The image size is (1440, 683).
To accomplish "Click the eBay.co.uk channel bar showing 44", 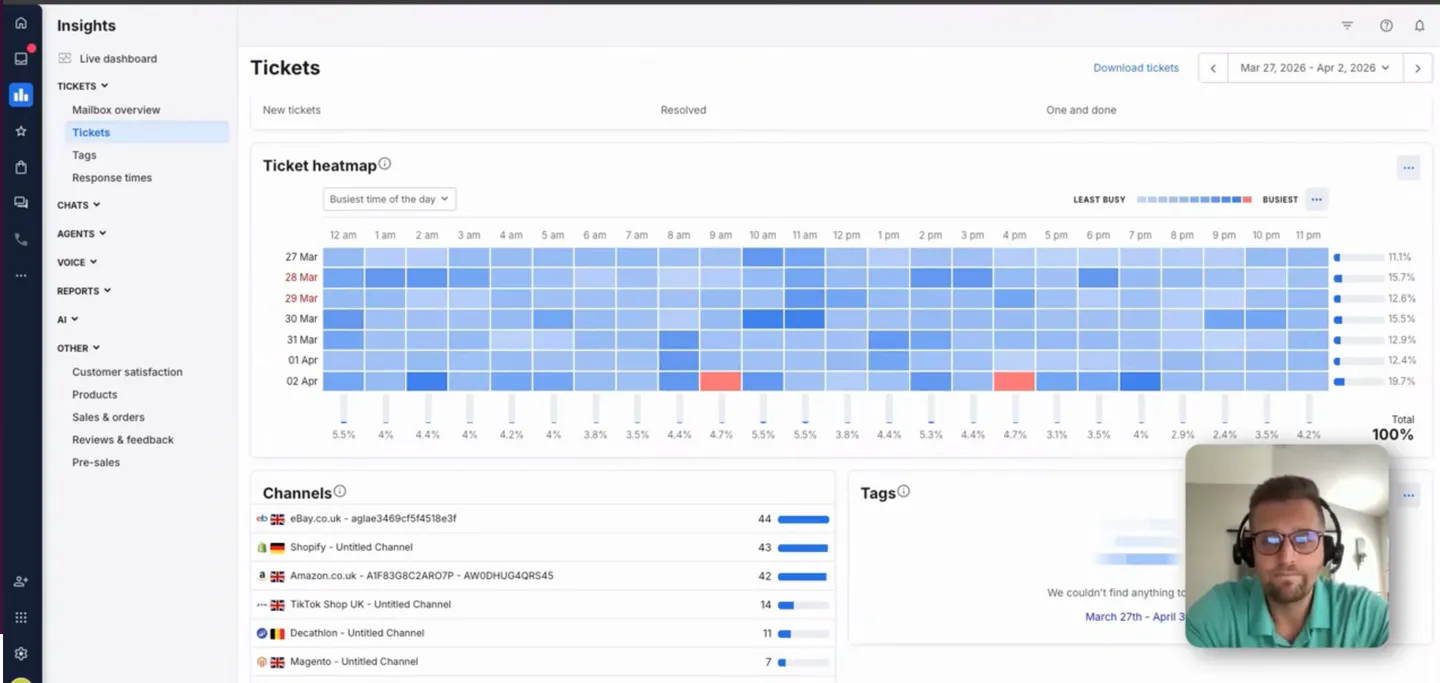I will [x=803, y=519].
